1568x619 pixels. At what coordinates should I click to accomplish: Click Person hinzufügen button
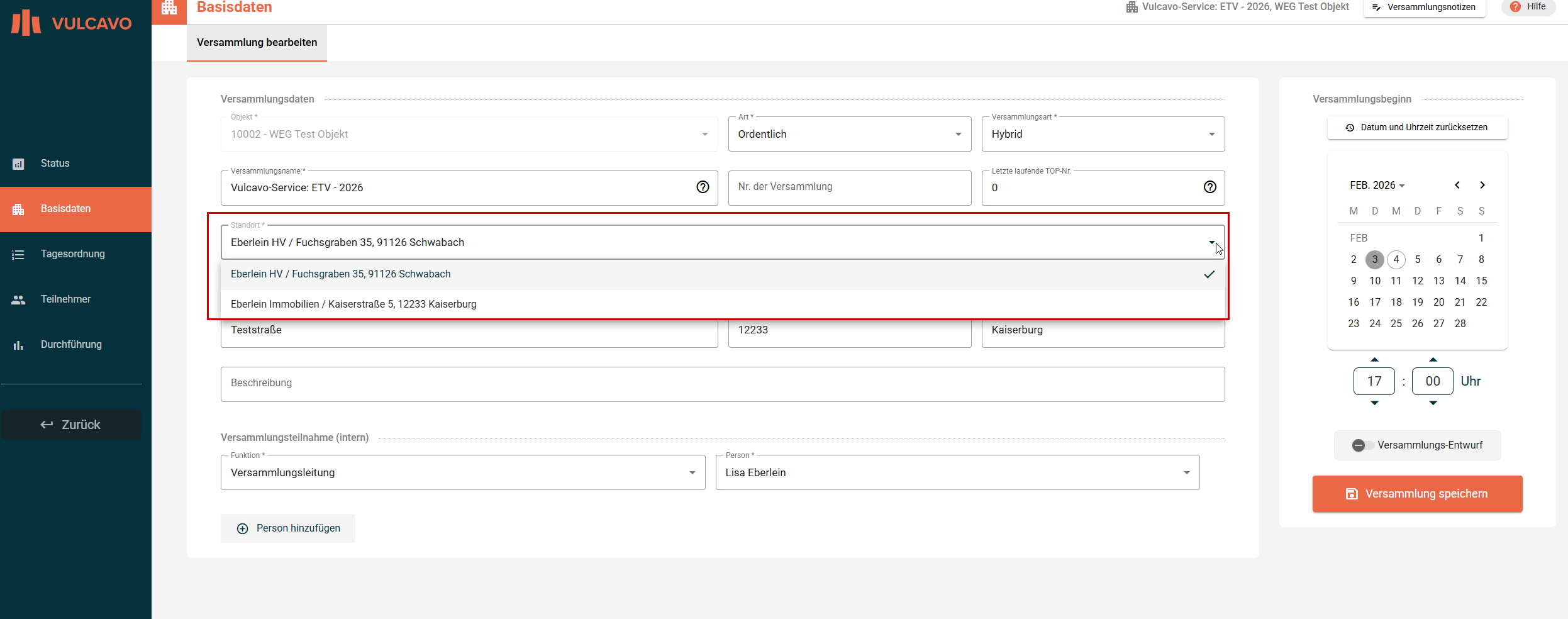[288, 528]
